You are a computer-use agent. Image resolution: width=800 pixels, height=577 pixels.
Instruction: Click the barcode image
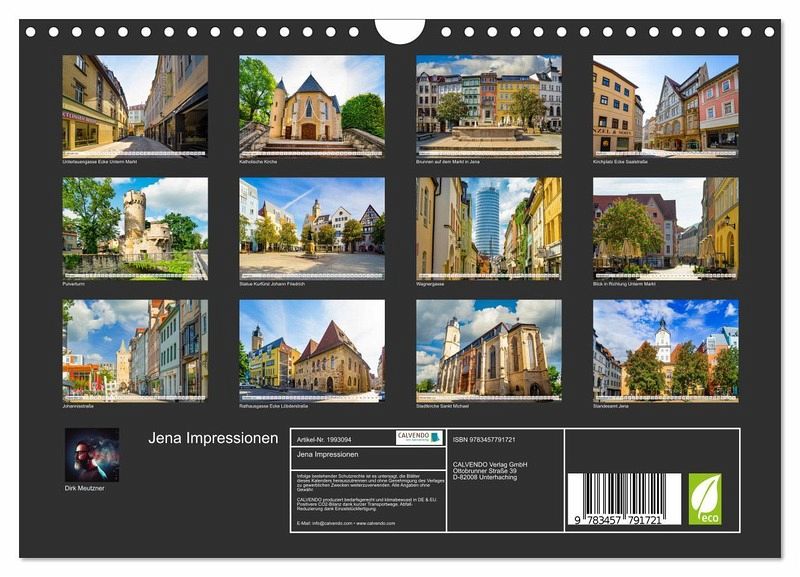(x=624, y=499)
